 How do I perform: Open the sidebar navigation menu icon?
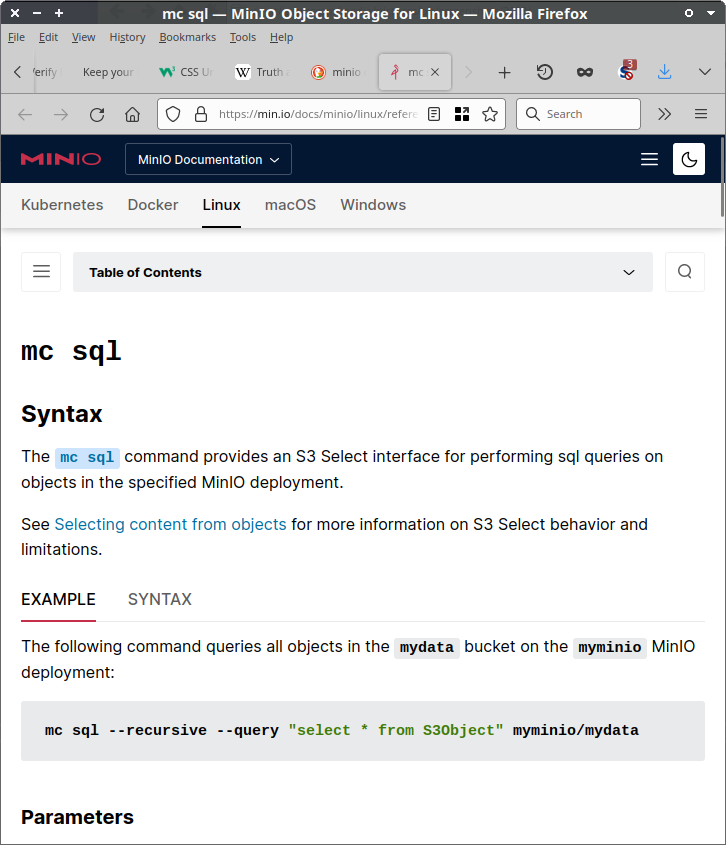[x=41, y=272]
